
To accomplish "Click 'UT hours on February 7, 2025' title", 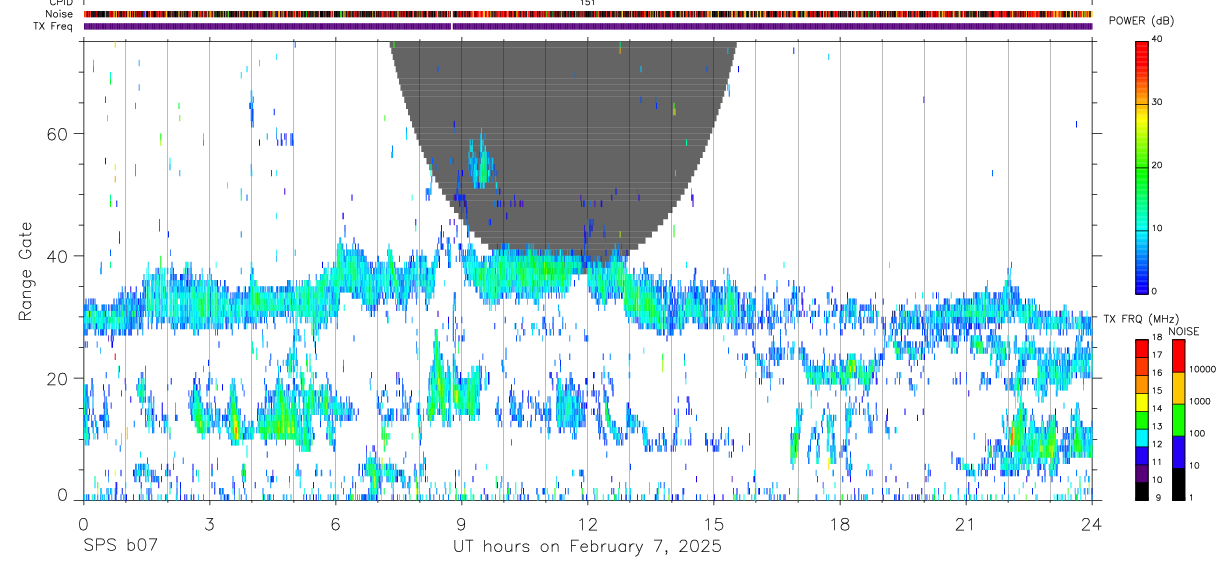I will point(588,547).
